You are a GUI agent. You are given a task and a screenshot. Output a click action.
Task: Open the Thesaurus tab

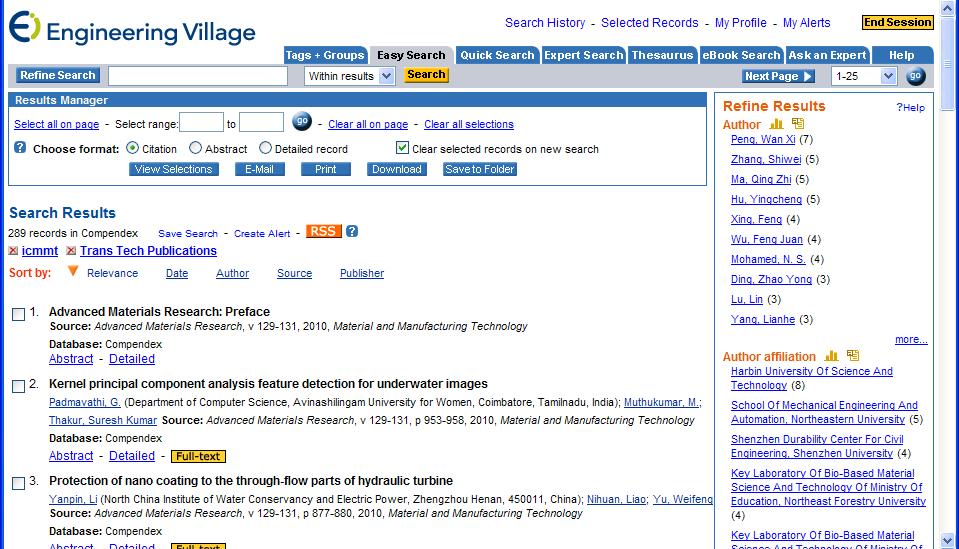(662, 55)
